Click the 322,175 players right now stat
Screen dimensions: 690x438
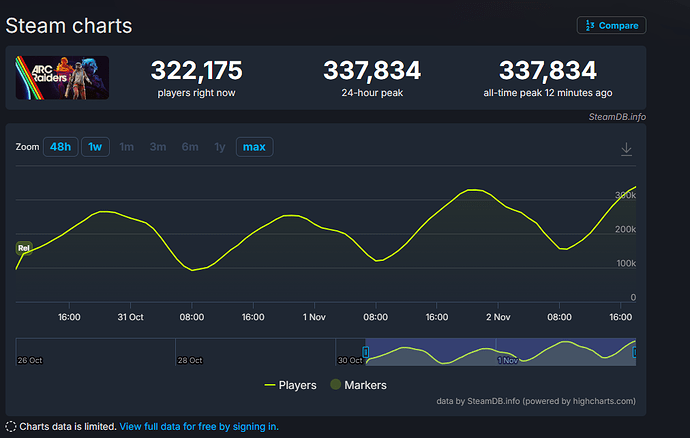pos(196,70)
